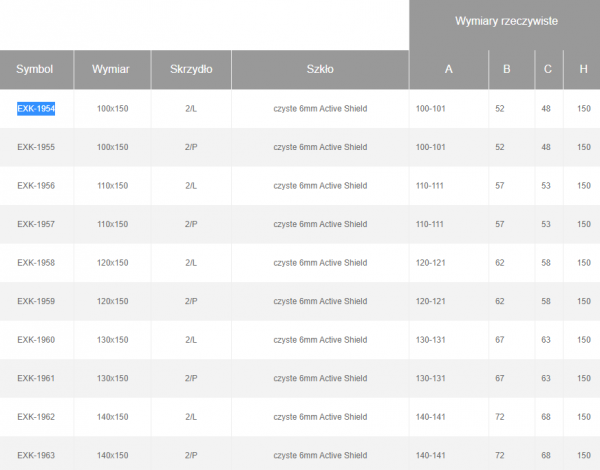Screen dimensions: 600x470
Task: Select the EXK-1959 symbol cell
Action: point(36,302)
